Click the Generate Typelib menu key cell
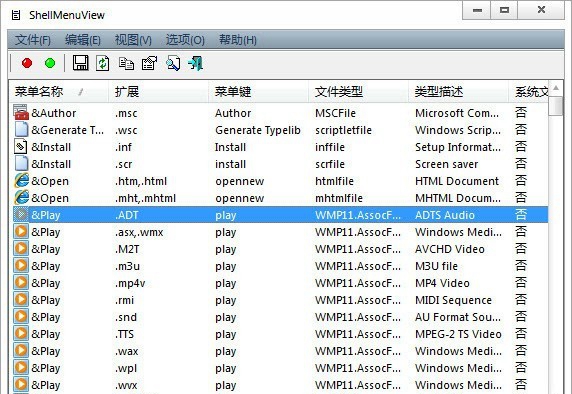Screen dimensions: 572x394 click(x=258, y=130)
